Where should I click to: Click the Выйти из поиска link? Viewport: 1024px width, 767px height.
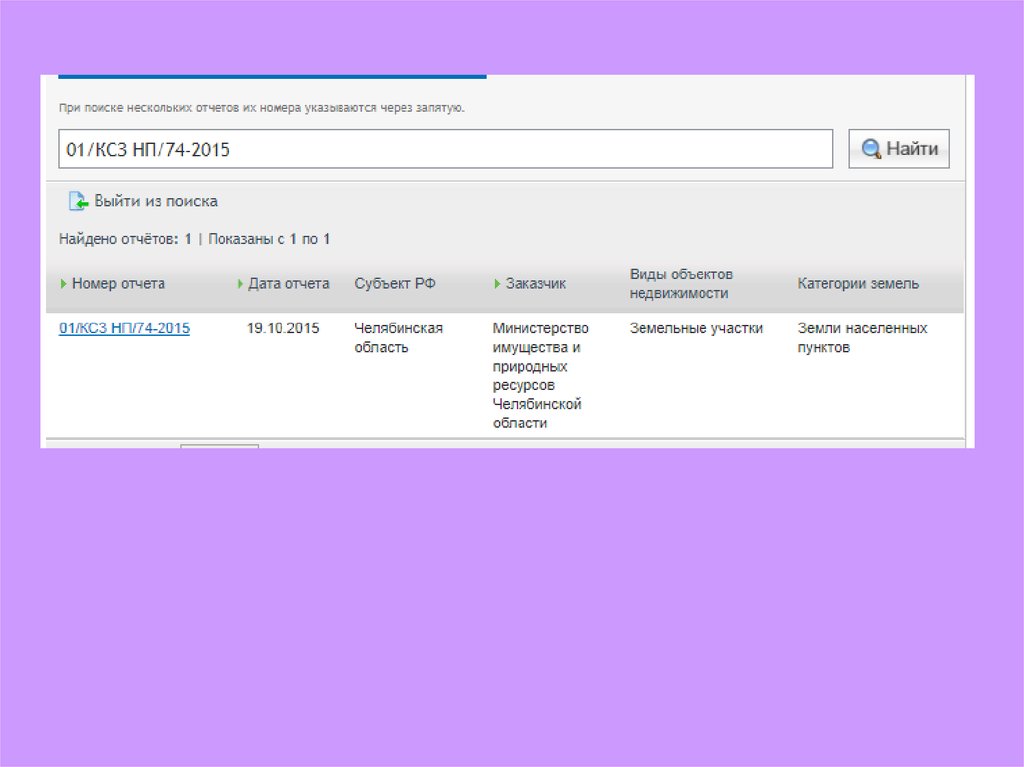click(156, 201)
